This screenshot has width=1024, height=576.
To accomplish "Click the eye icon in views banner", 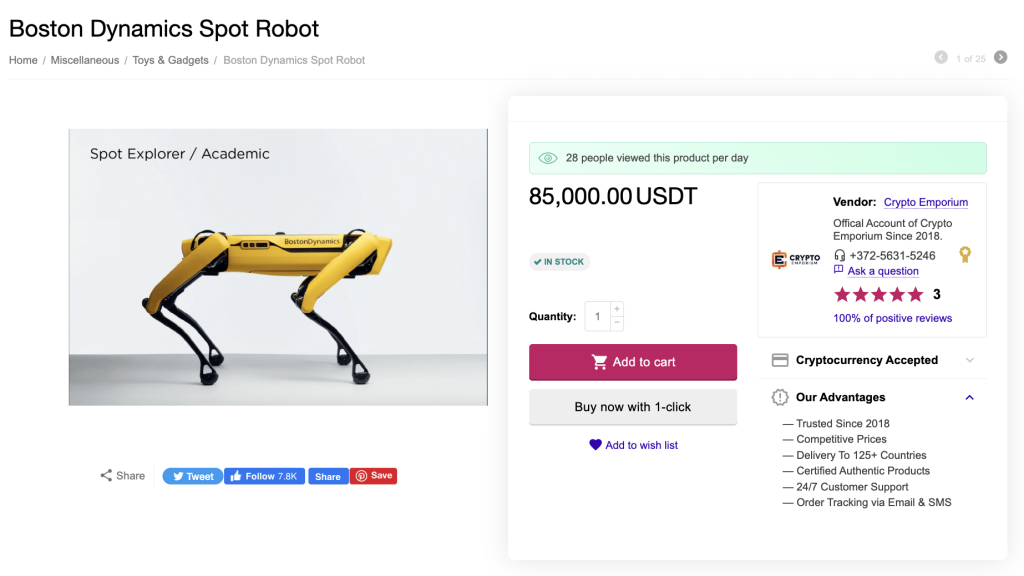I will point(547,158).
